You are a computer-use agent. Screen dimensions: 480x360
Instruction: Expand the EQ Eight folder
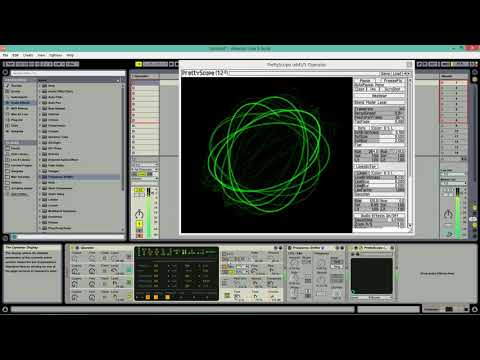tap(40, 143)
